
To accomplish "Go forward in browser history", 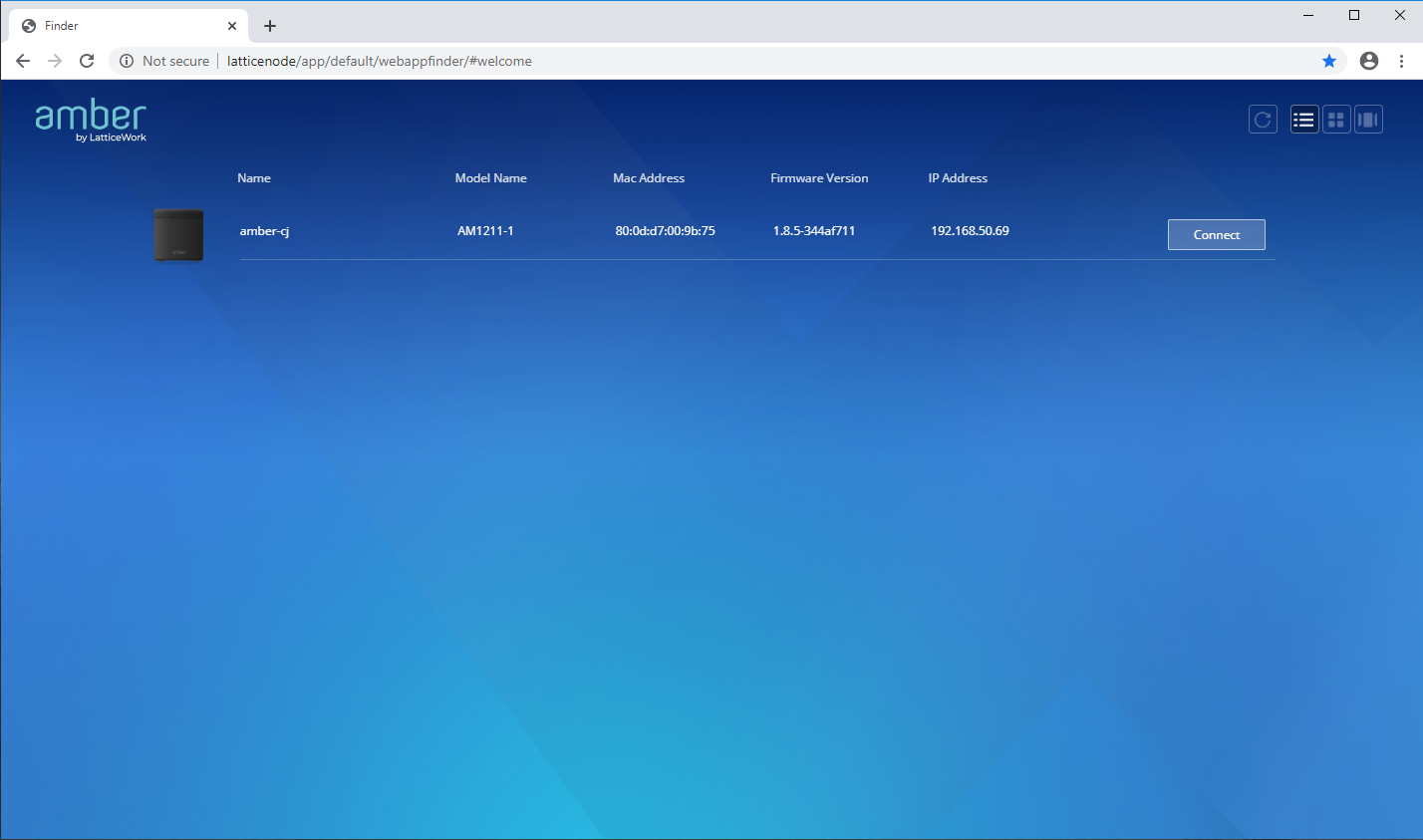I will point(55,61).
